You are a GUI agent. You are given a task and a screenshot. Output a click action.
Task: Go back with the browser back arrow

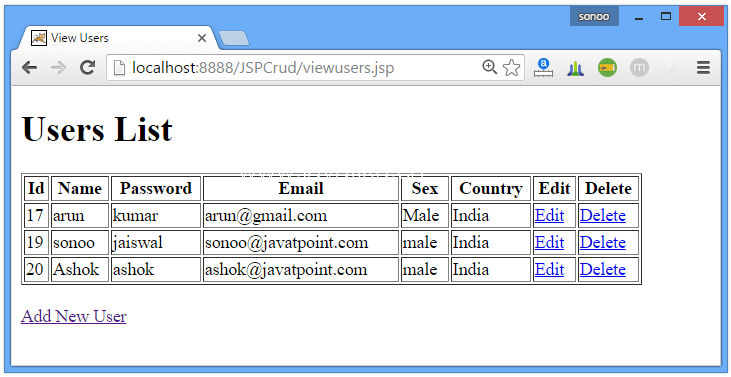pos(29,68)
